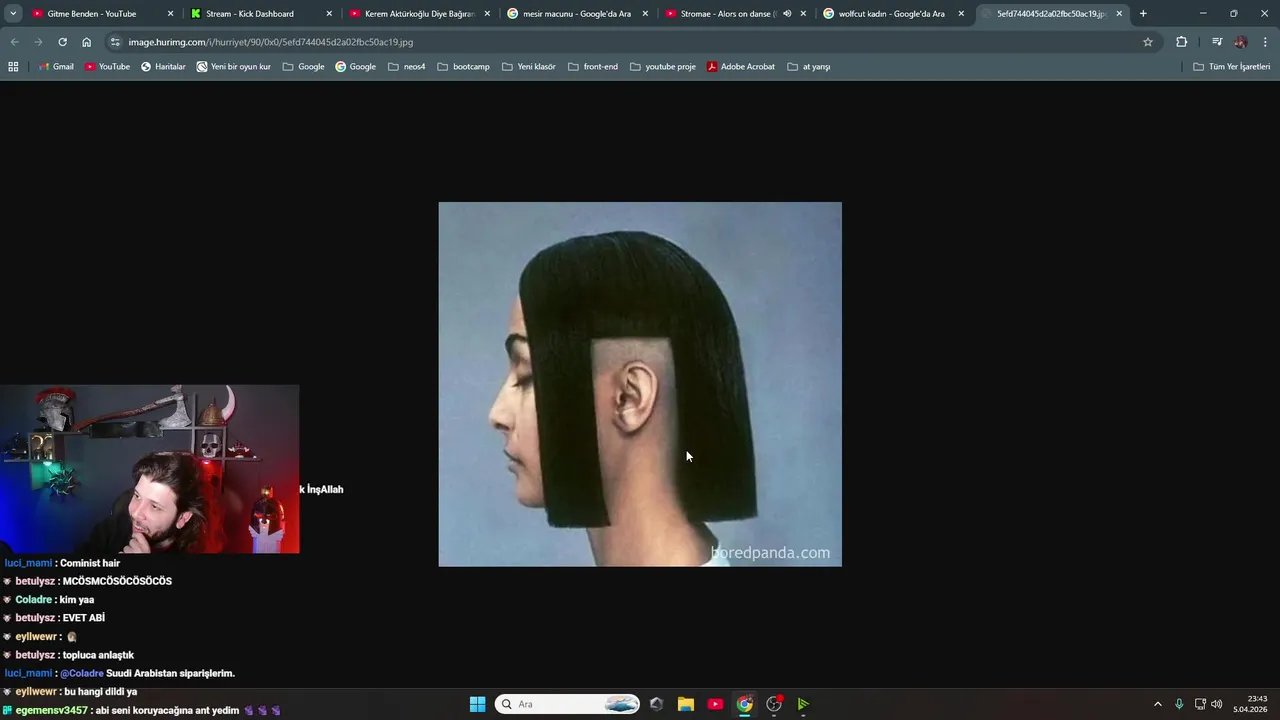Close the wolfcut kadın tab
The image size is (1280, 720).
tap(961, 14)
